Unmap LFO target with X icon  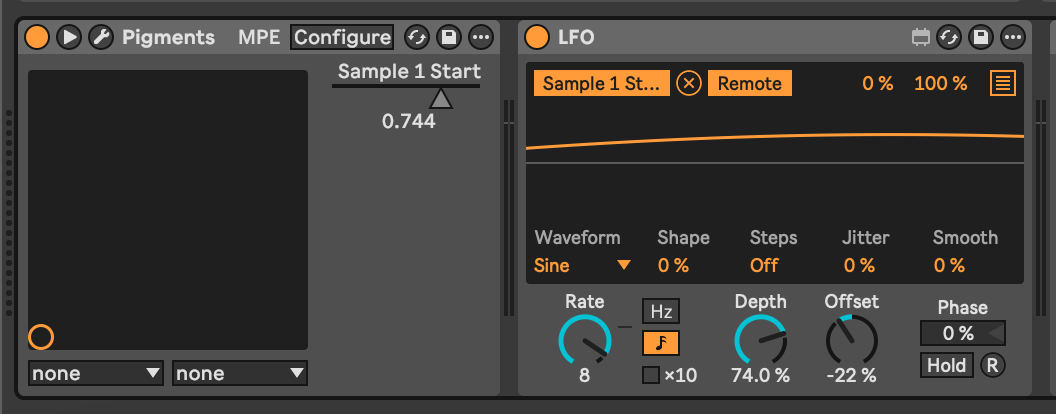tap(689, 83)
